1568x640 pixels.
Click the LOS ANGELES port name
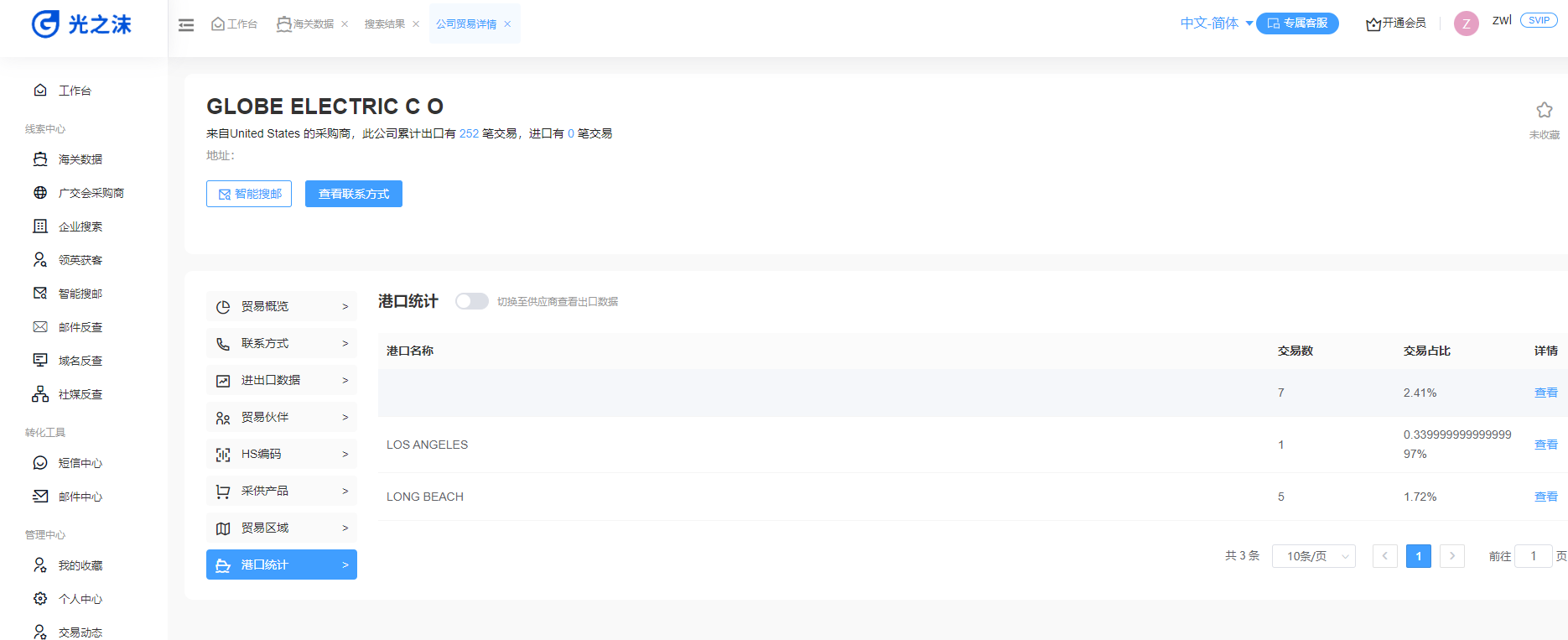tap(427, 445)
